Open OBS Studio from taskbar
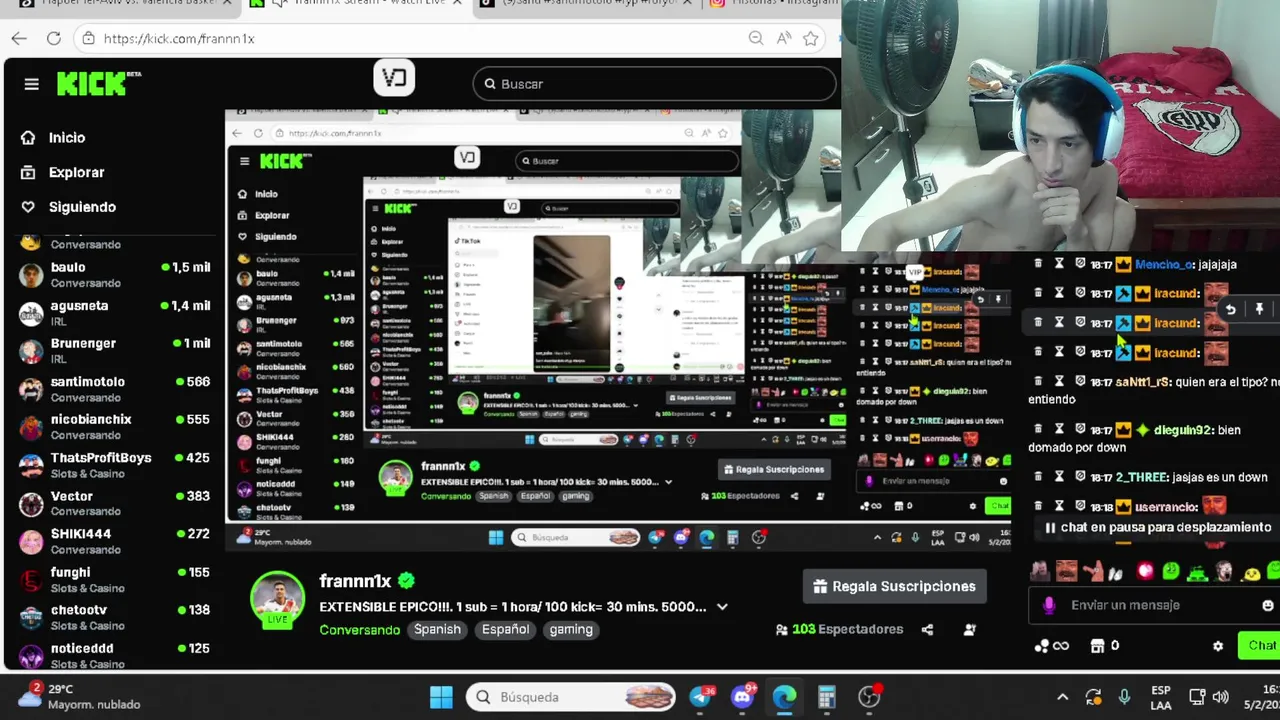Screen dimensions: 1280x720 pos(869,697)
